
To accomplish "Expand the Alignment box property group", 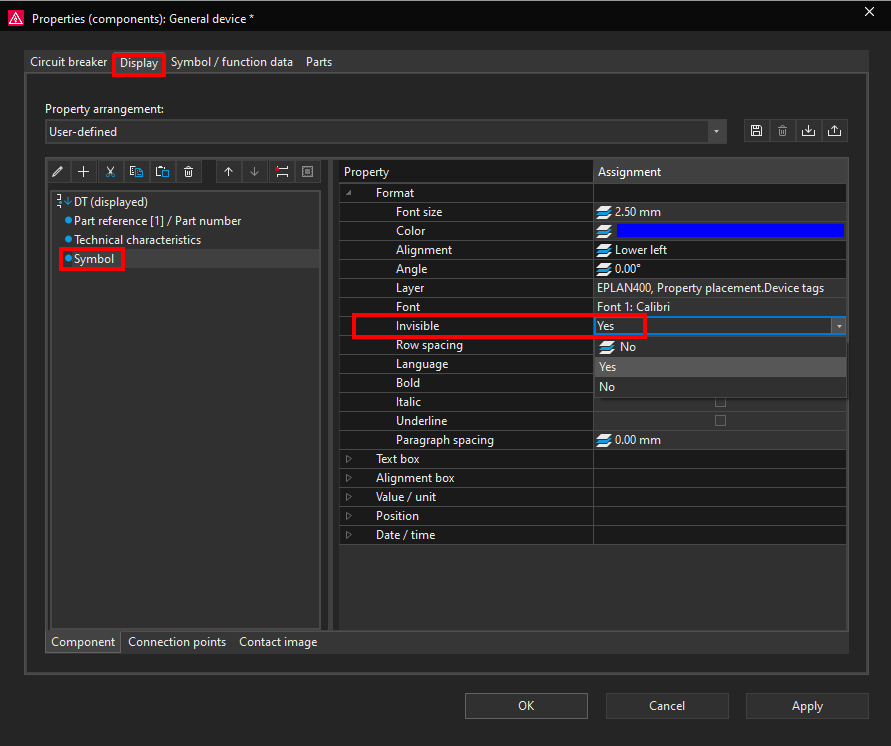I will (349, 478).
